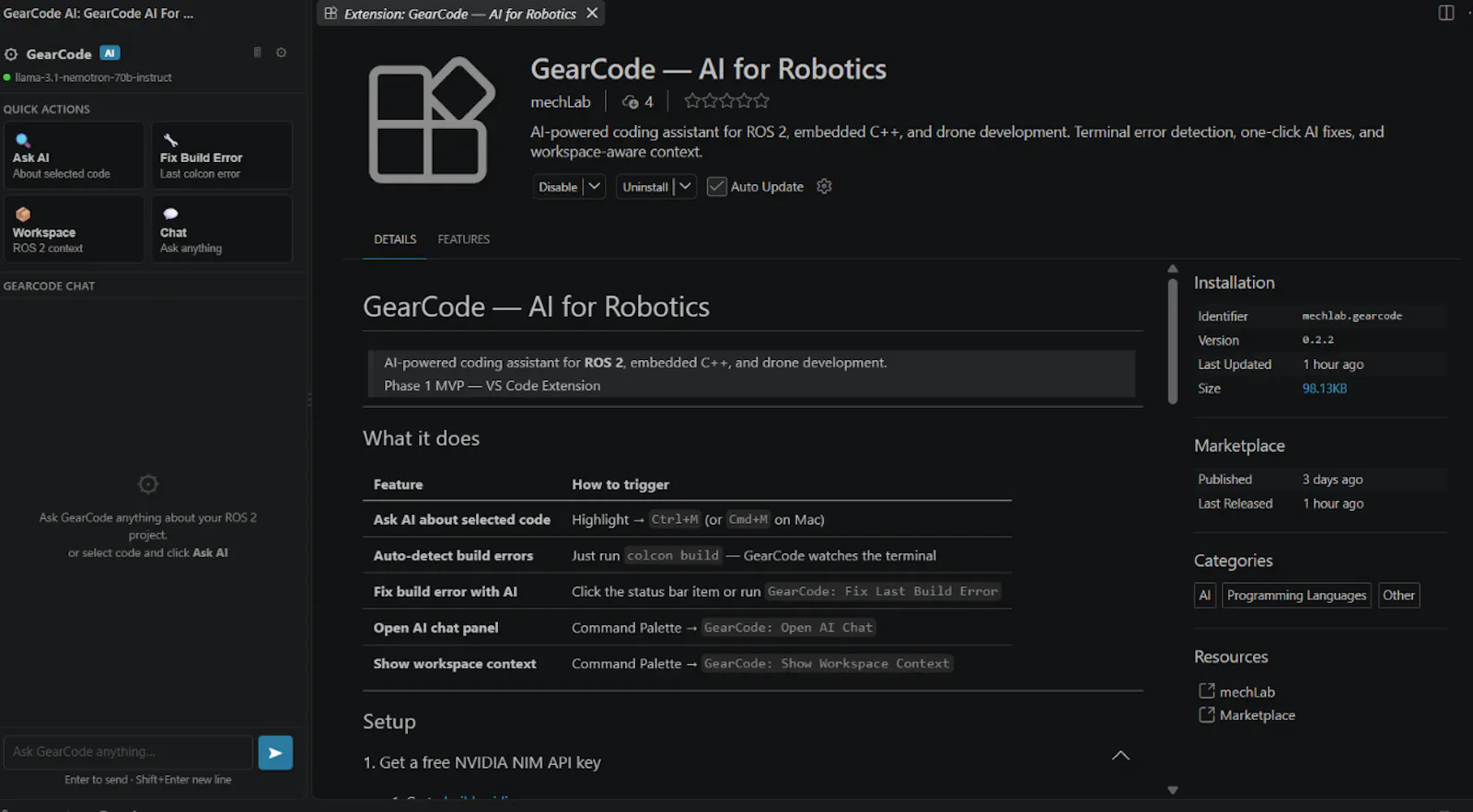Screen dimensions: 1473x812
Task: Click the 'GearCode: Open AI Chat' command text
Action: point(788,627)
